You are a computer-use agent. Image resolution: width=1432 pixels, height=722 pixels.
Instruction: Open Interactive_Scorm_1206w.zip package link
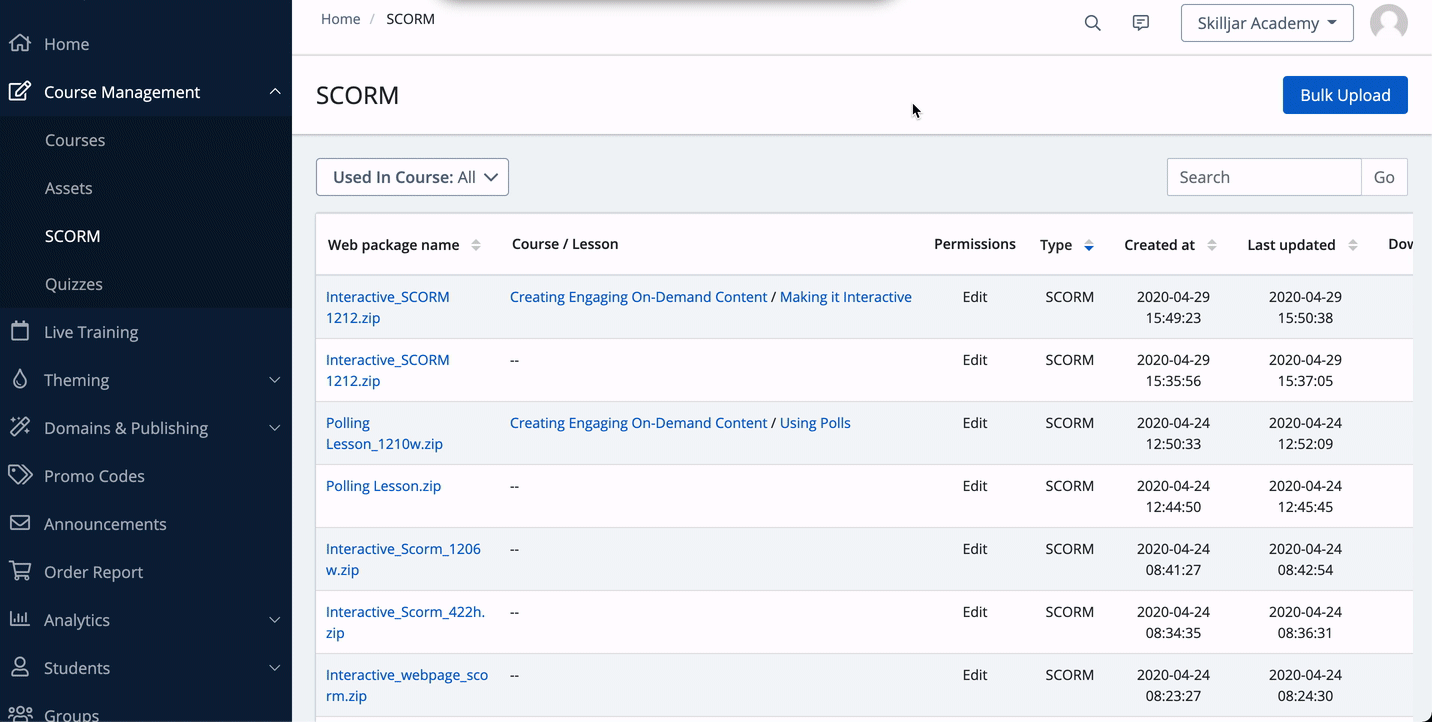[403, 559]
